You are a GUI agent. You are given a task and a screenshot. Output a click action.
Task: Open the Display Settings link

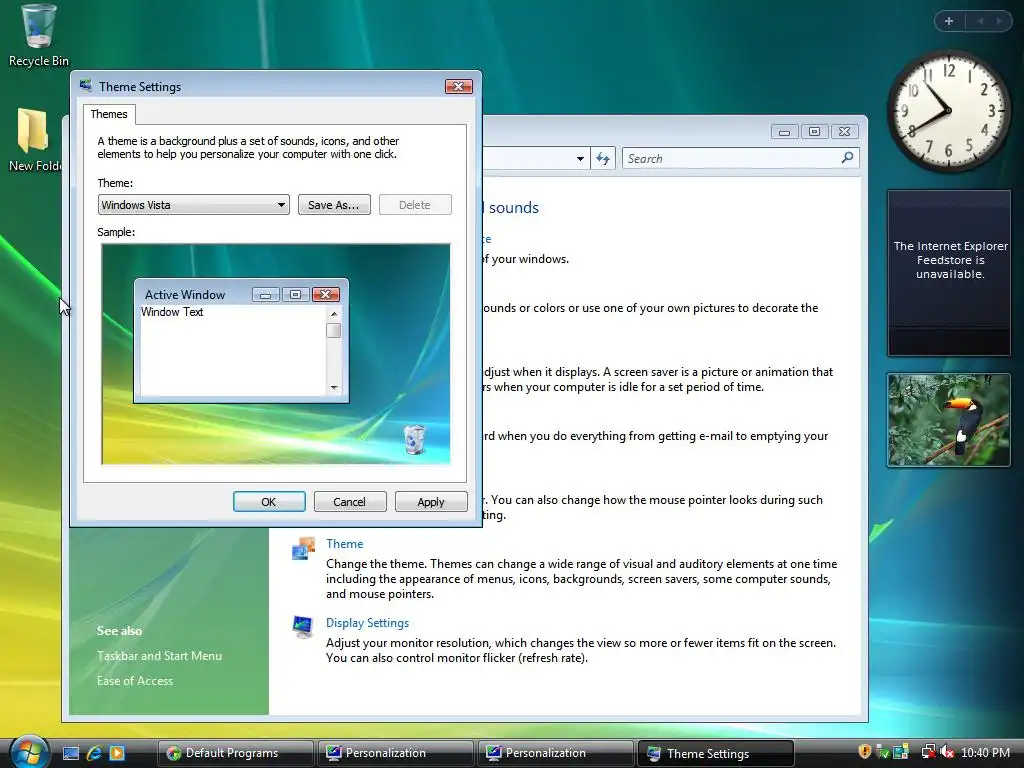point(367,622)
